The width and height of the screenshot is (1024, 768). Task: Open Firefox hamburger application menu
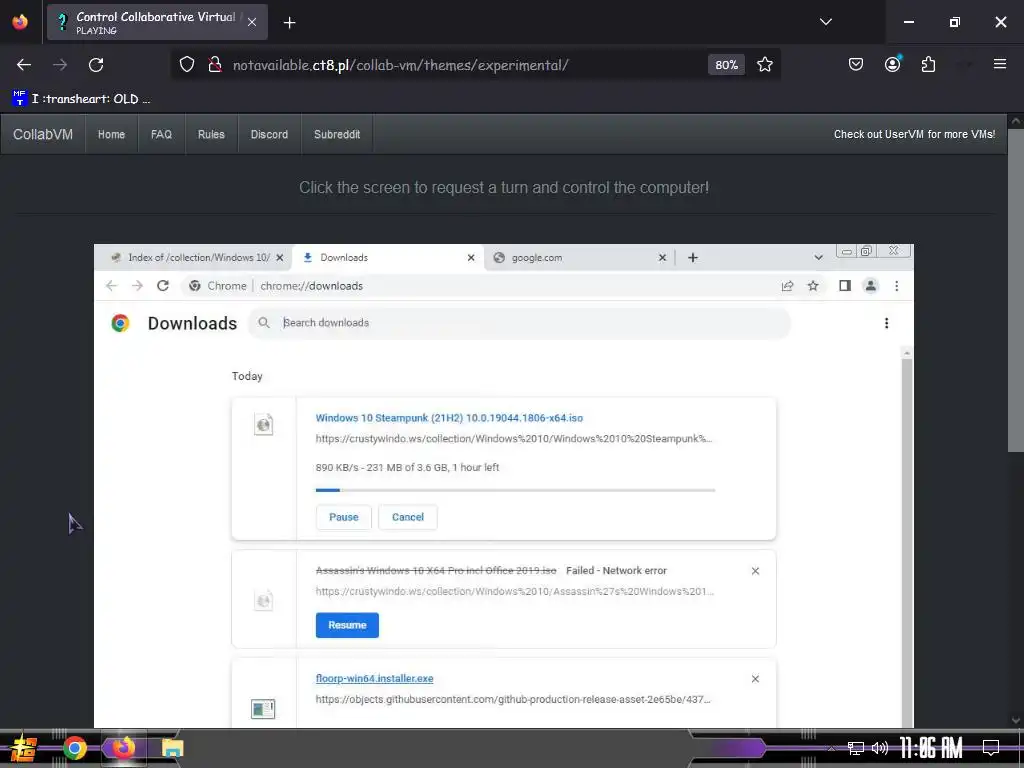pyautogui.click(x=1000, y=64)
